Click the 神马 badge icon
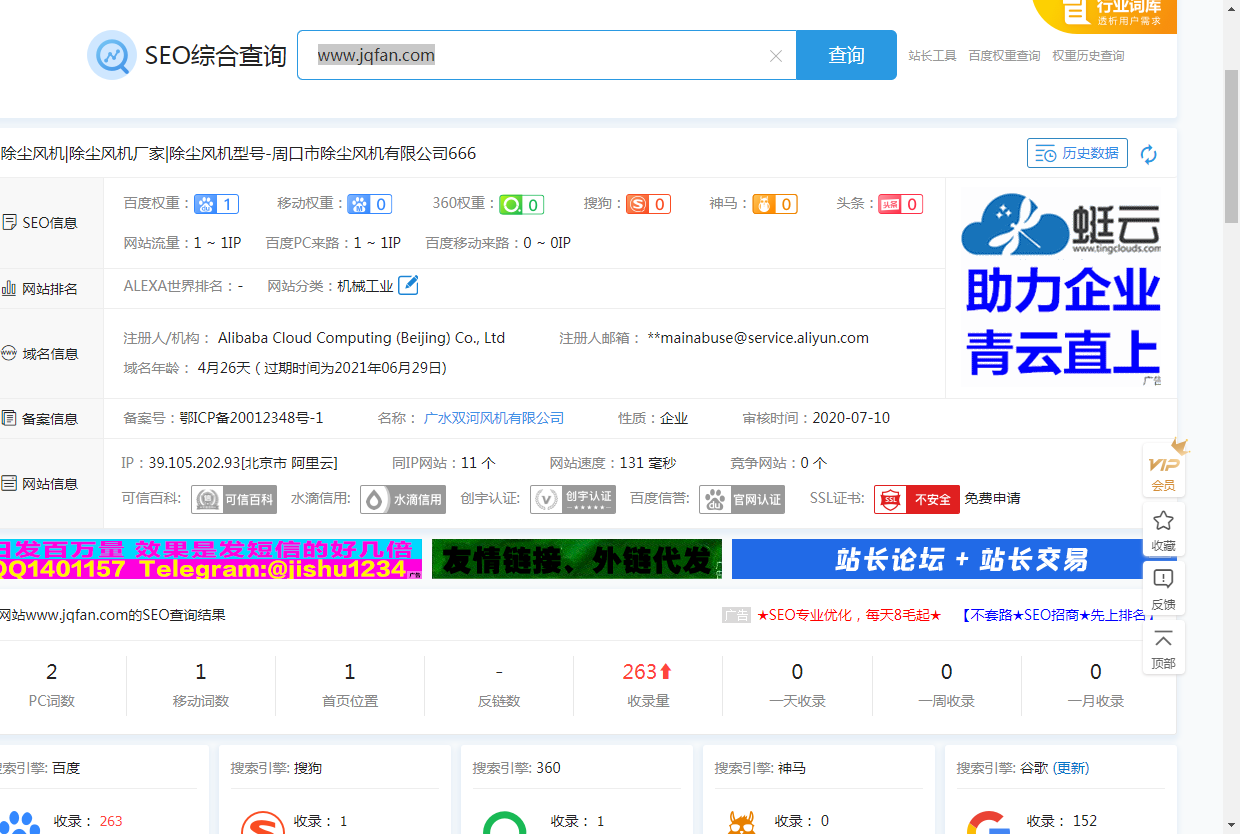Viewport: 1240px width, 834px height. pyautogui.click(x=775, y=204)
